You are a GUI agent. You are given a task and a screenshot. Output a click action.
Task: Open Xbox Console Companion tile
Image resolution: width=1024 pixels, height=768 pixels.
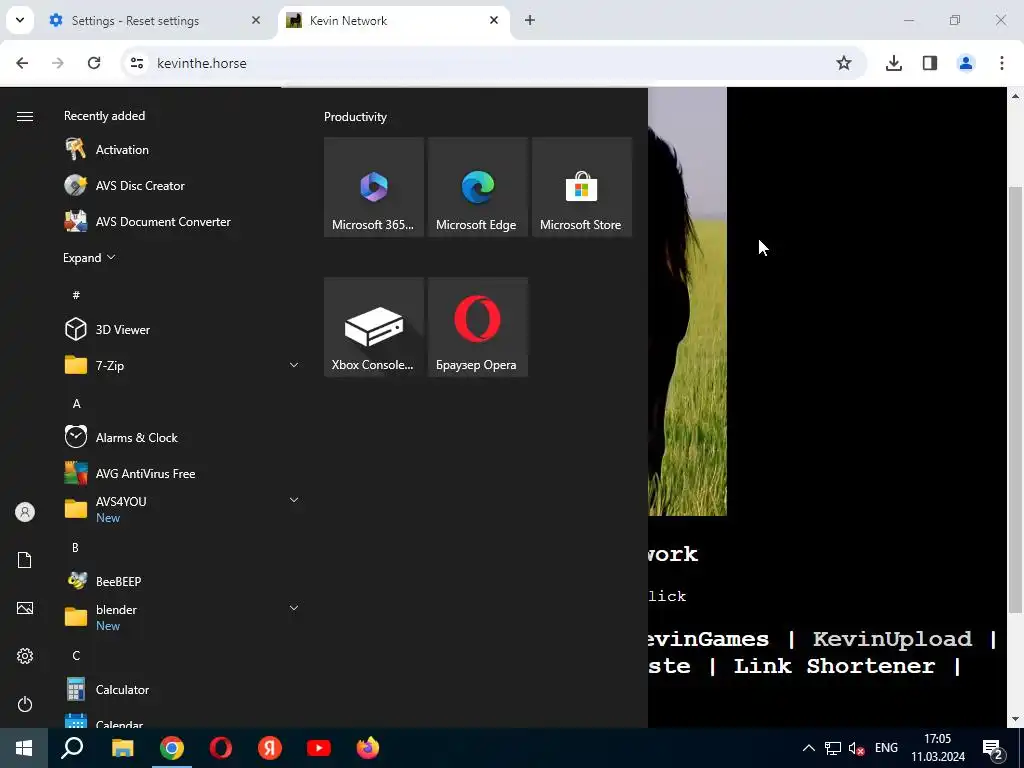(374, 327)
